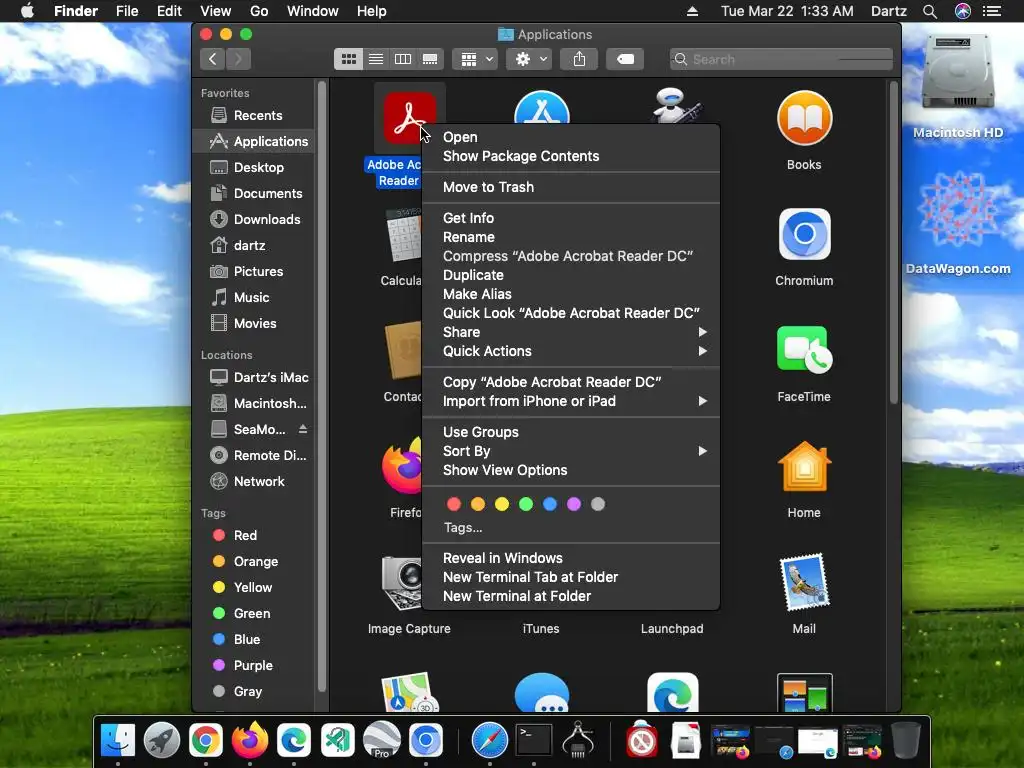Choose Open from context menu

(x=571, y=137)
